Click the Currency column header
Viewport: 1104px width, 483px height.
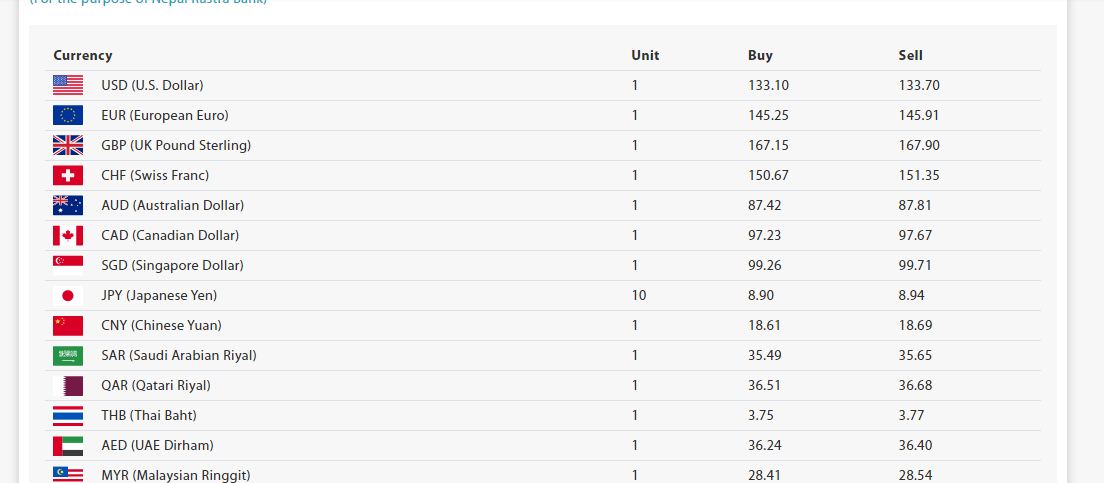(x=83, y=56)
